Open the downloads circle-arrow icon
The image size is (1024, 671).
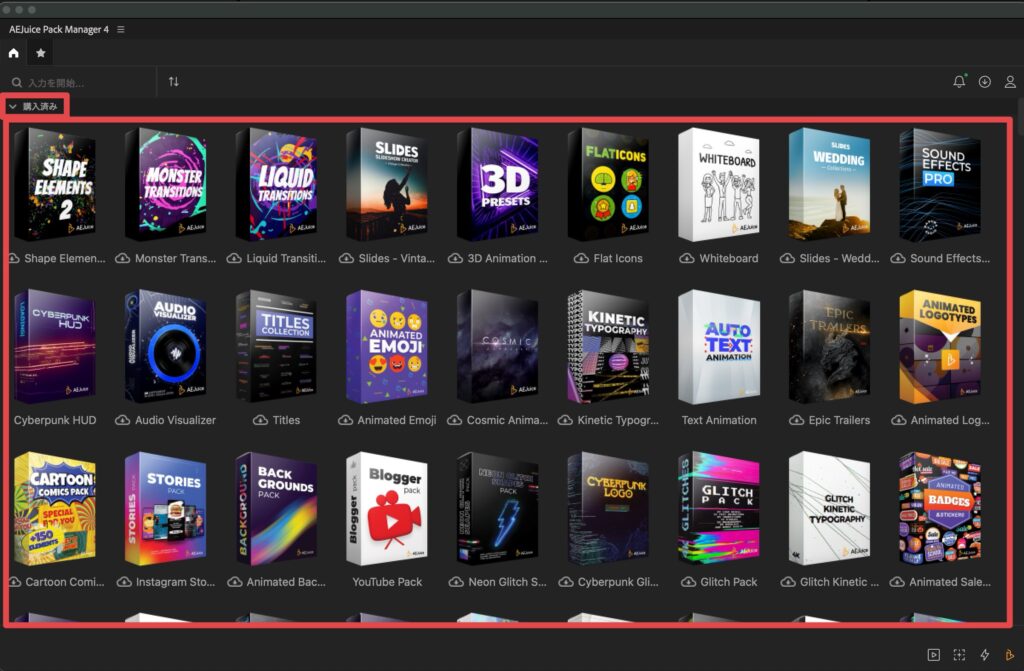pyautogui.click(x=985, y=82)
